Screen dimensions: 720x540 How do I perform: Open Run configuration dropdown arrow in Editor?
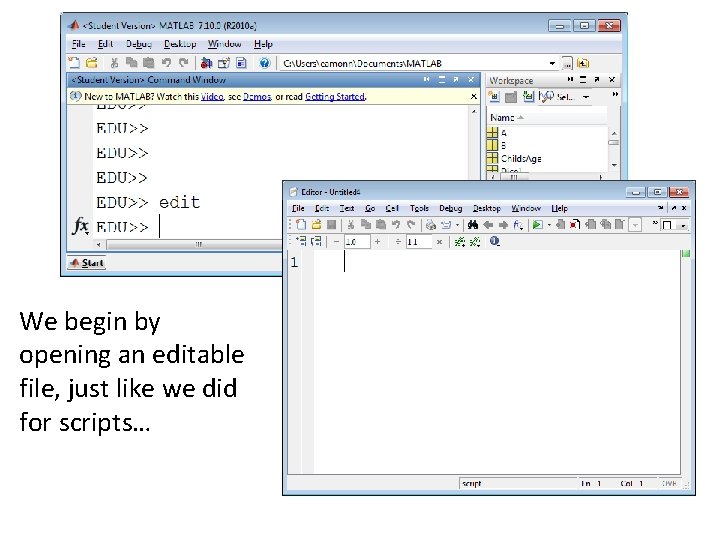coord(549,225)
